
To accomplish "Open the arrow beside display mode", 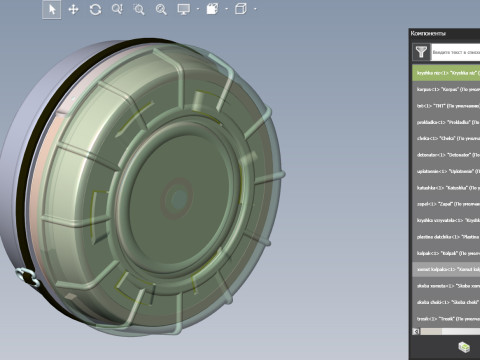I will click(198, 9).
